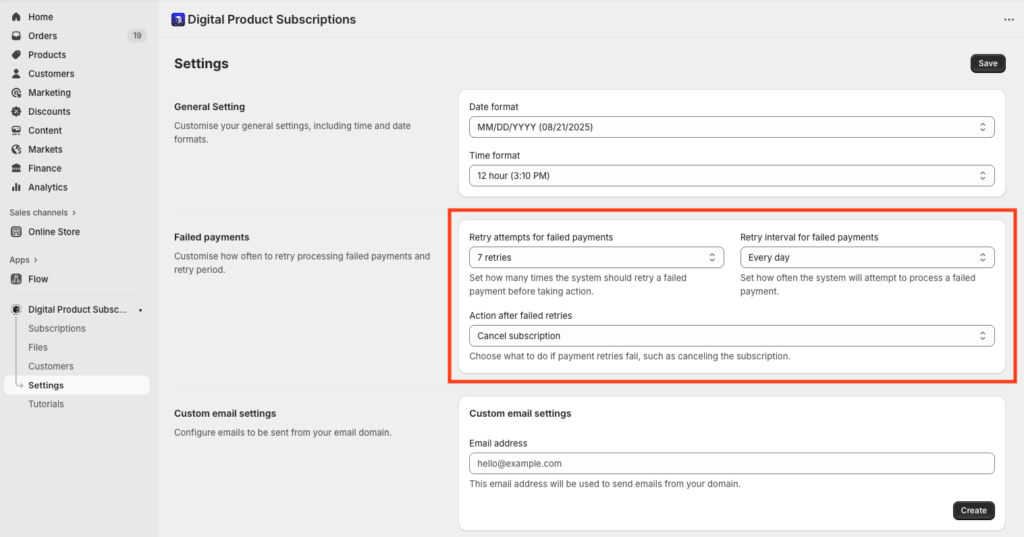Click the Discounts badge icon
Viewport: 1024px width, 537px height.
[16, 112]
